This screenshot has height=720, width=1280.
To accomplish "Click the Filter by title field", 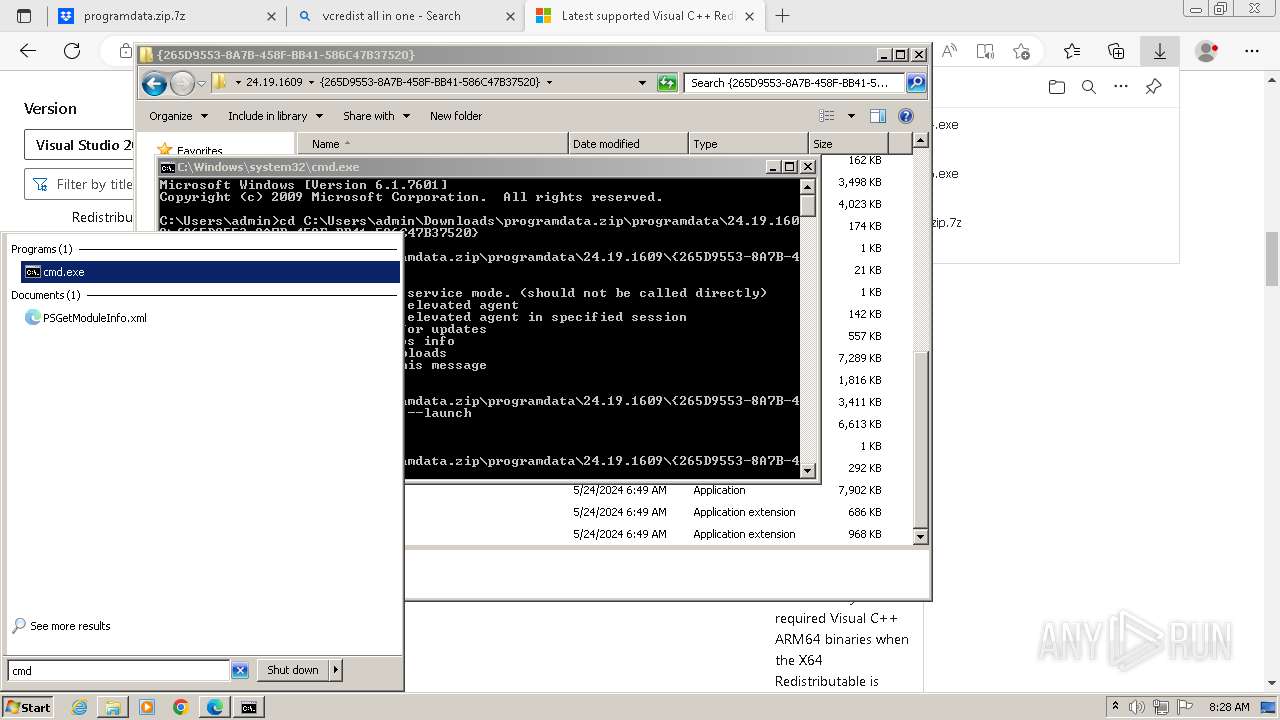I will click(80, 184).
